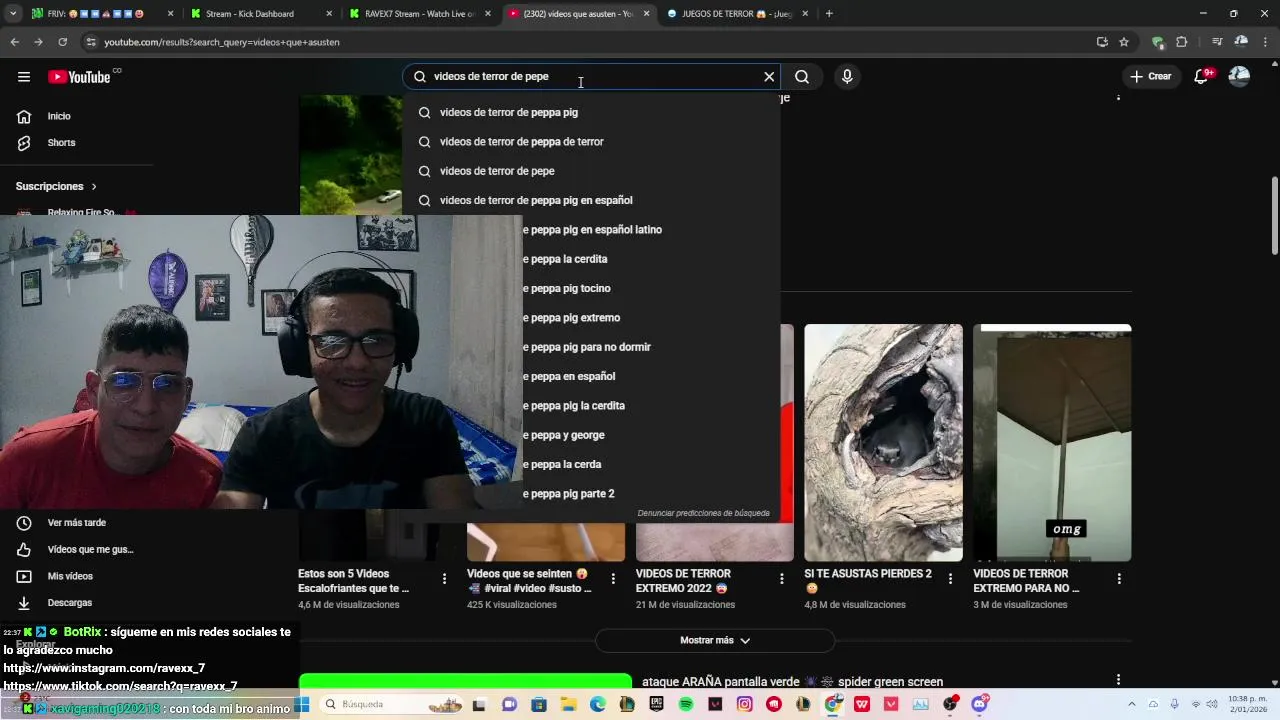Close the Kick Dashboard tab
This screenshot has height=720, width=1280.
tap(329, 14)
